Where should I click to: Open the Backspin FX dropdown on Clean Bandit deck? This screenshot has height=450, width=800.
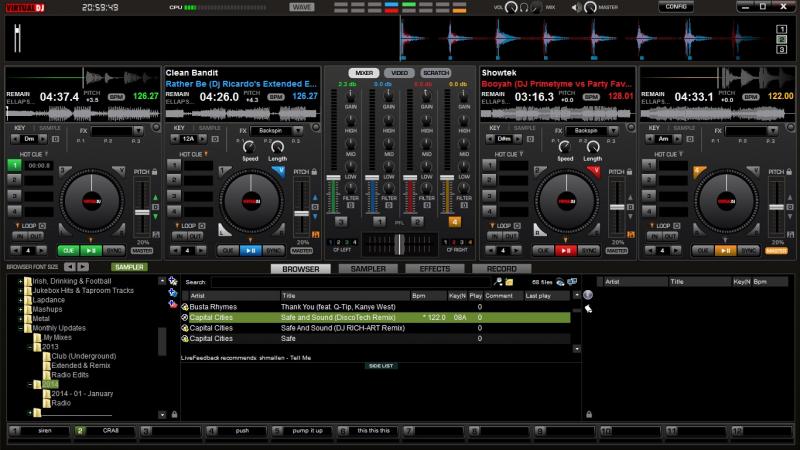pos(298,131)
